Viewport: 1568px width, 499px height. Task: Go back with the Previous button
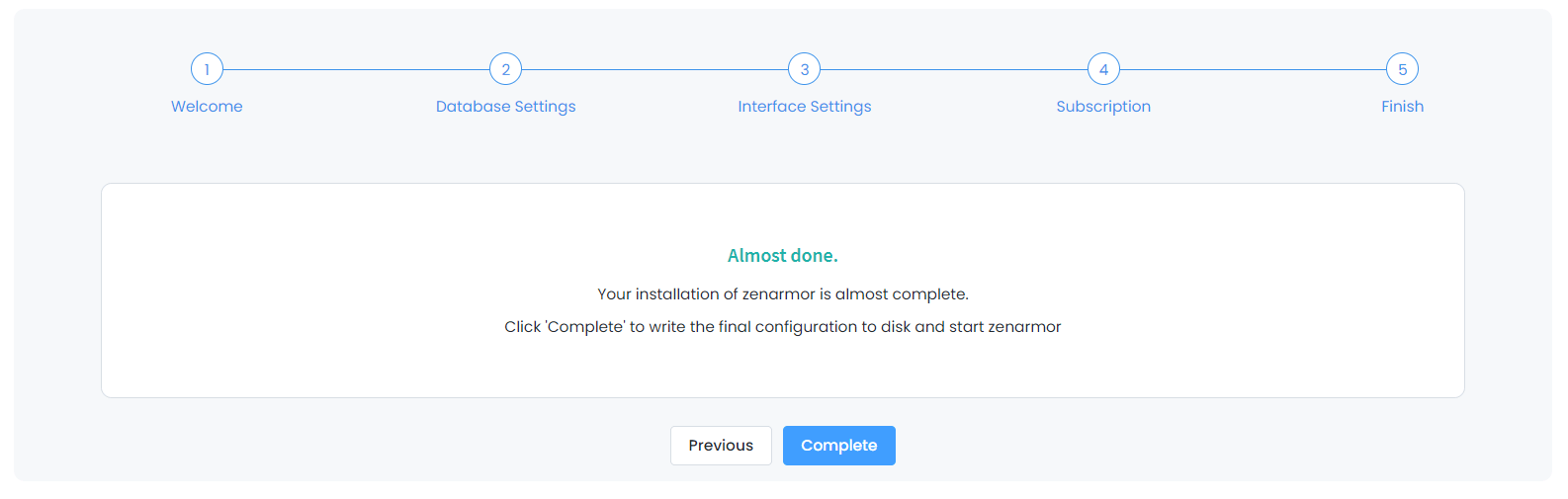(x=721, y=446)
